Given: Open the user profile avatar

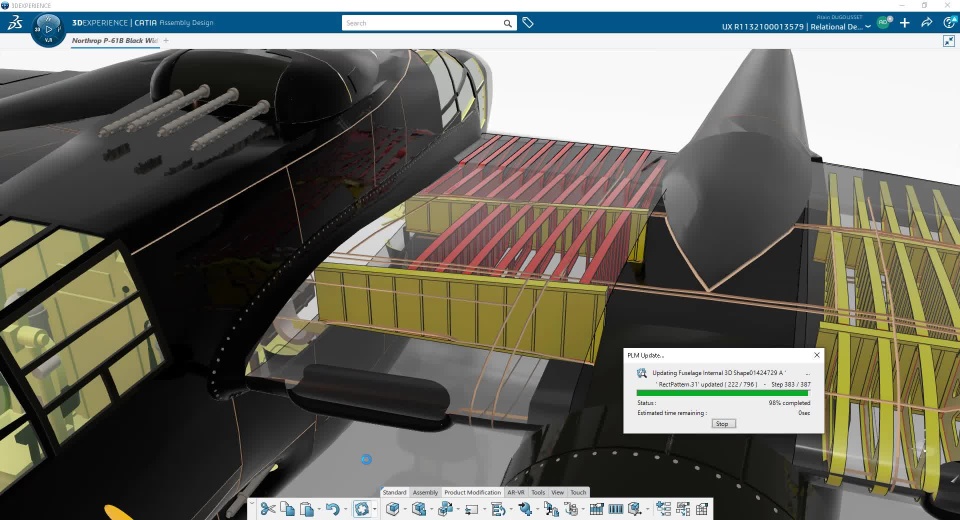Looking at the screenshot, I should point(883,23).
